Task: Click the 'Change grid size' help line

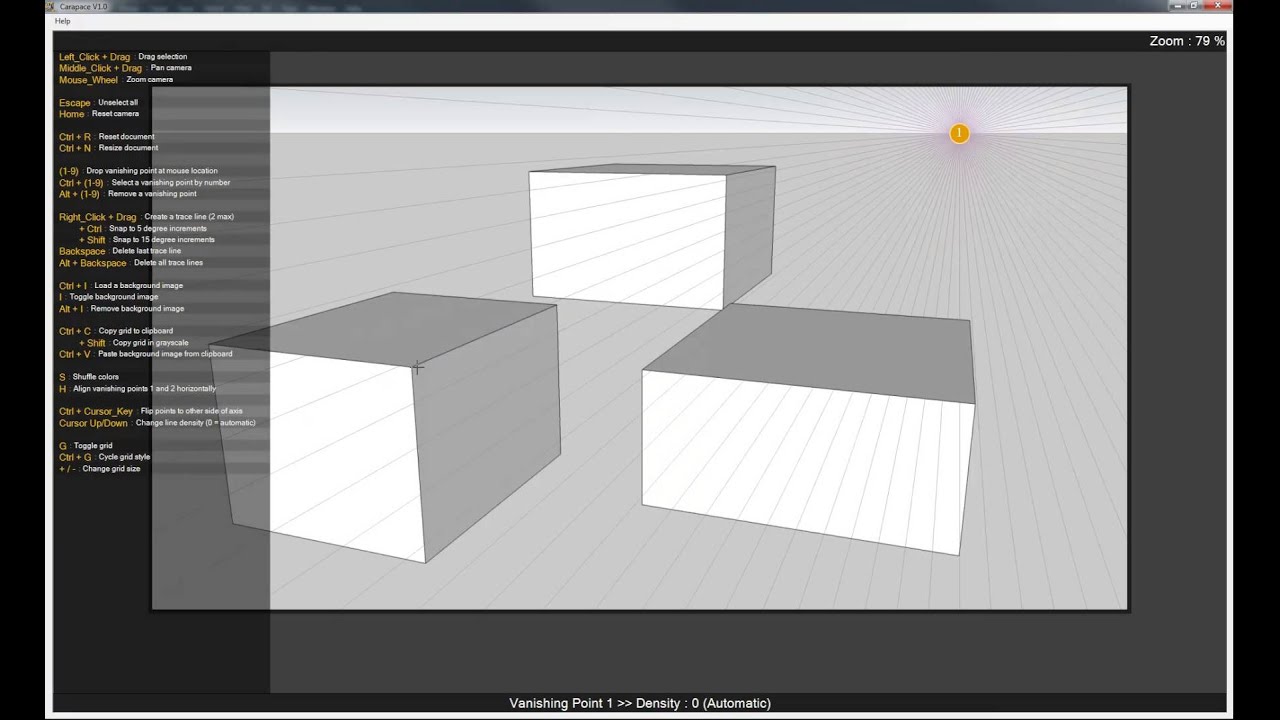Action: 111,469
